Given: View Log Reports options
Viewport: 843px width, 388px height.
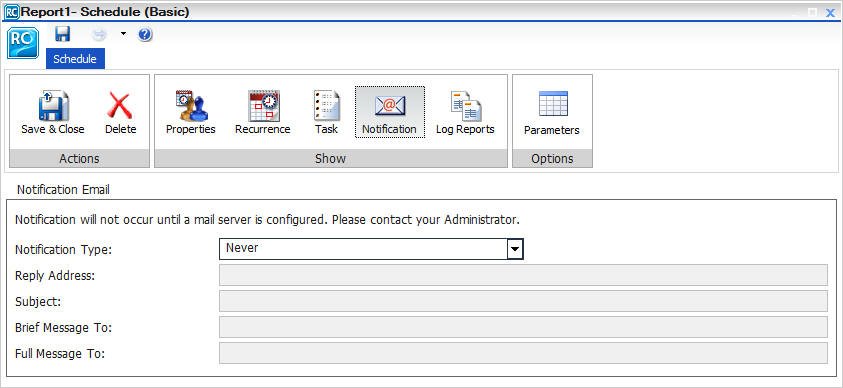Looking at the screenshot, I should [466, 106].
